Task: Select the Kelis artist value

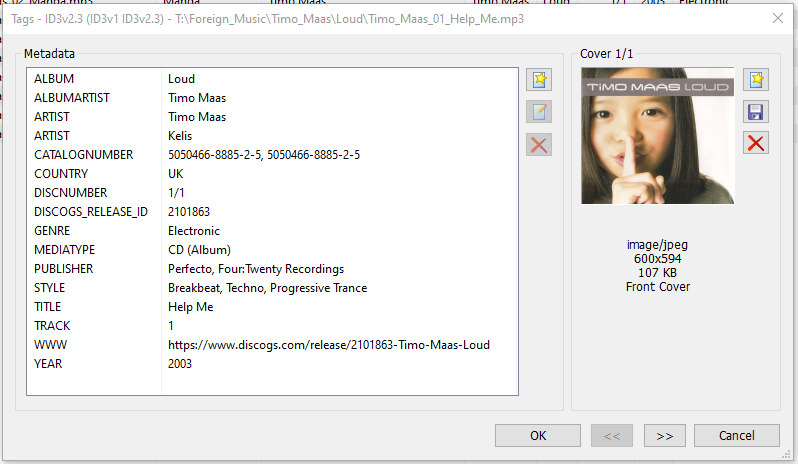Action: pyautogui.click(x=180, y=136)
